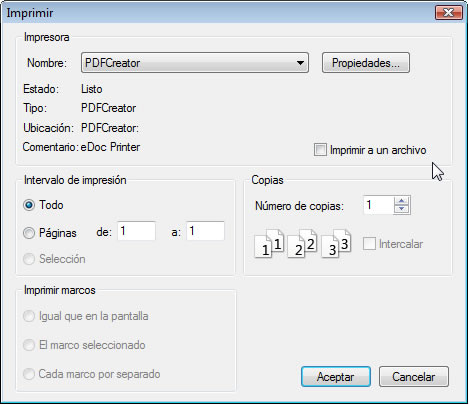Choose the Páginas range radio option
This screenshot has width=469, height=405.
(29, 233)
